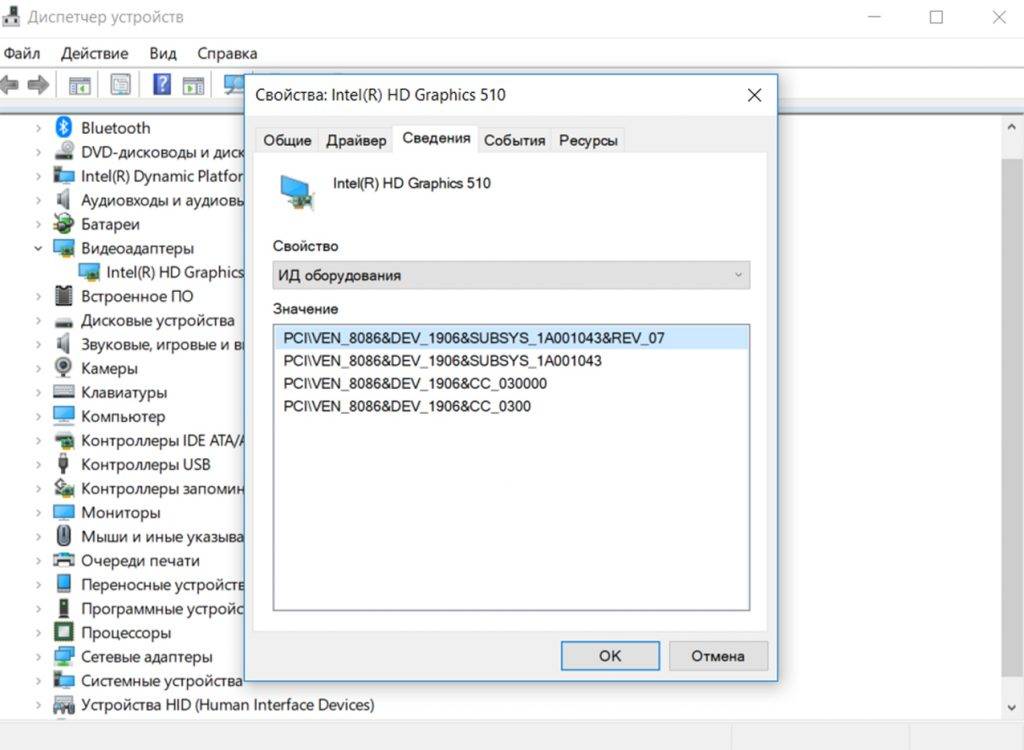Expand the Мониторы tree node

point(38,513)
